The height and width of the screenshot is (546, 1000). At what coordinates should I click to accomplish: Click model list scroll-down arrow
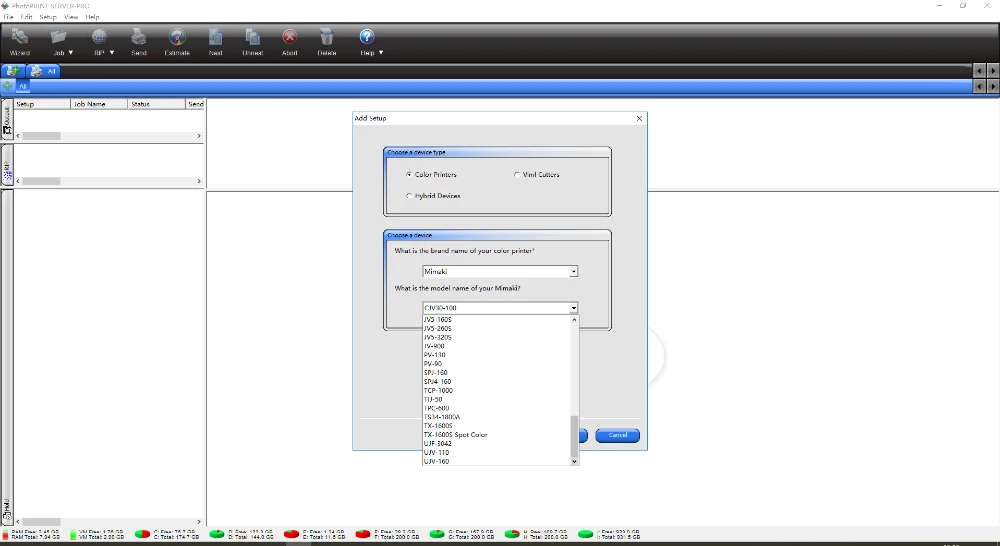click(574, 461)
